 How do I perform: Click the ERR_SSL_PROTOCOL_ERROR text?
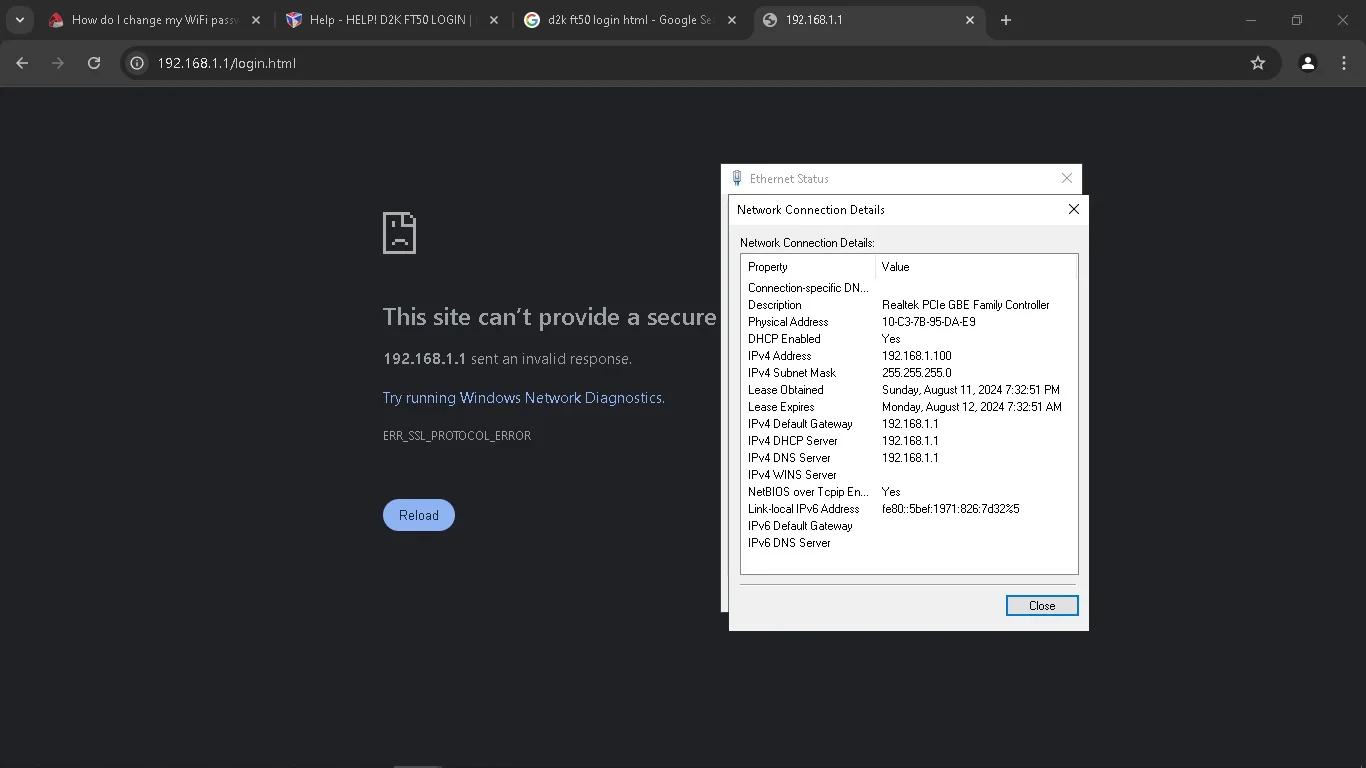pos(457,436)
